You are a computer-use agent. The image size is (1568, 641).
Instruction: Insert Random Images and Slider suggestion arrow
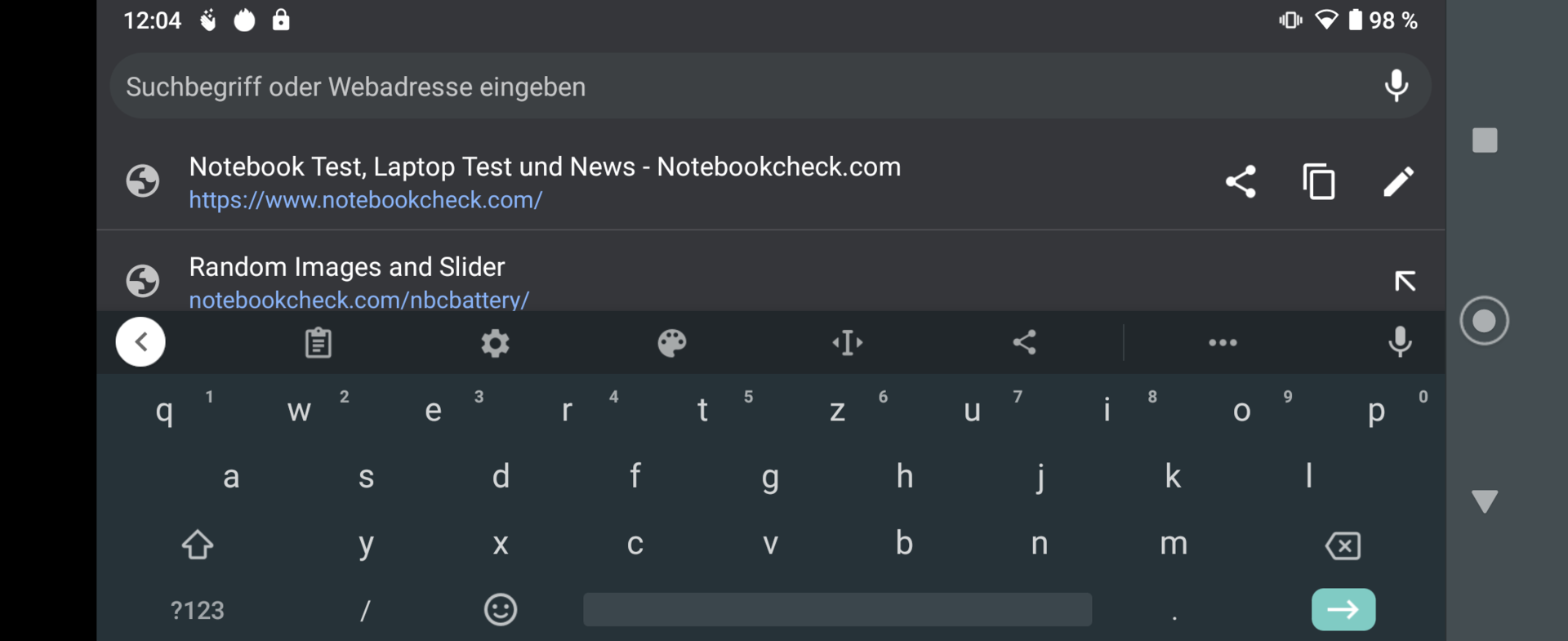pos(1405,281)
